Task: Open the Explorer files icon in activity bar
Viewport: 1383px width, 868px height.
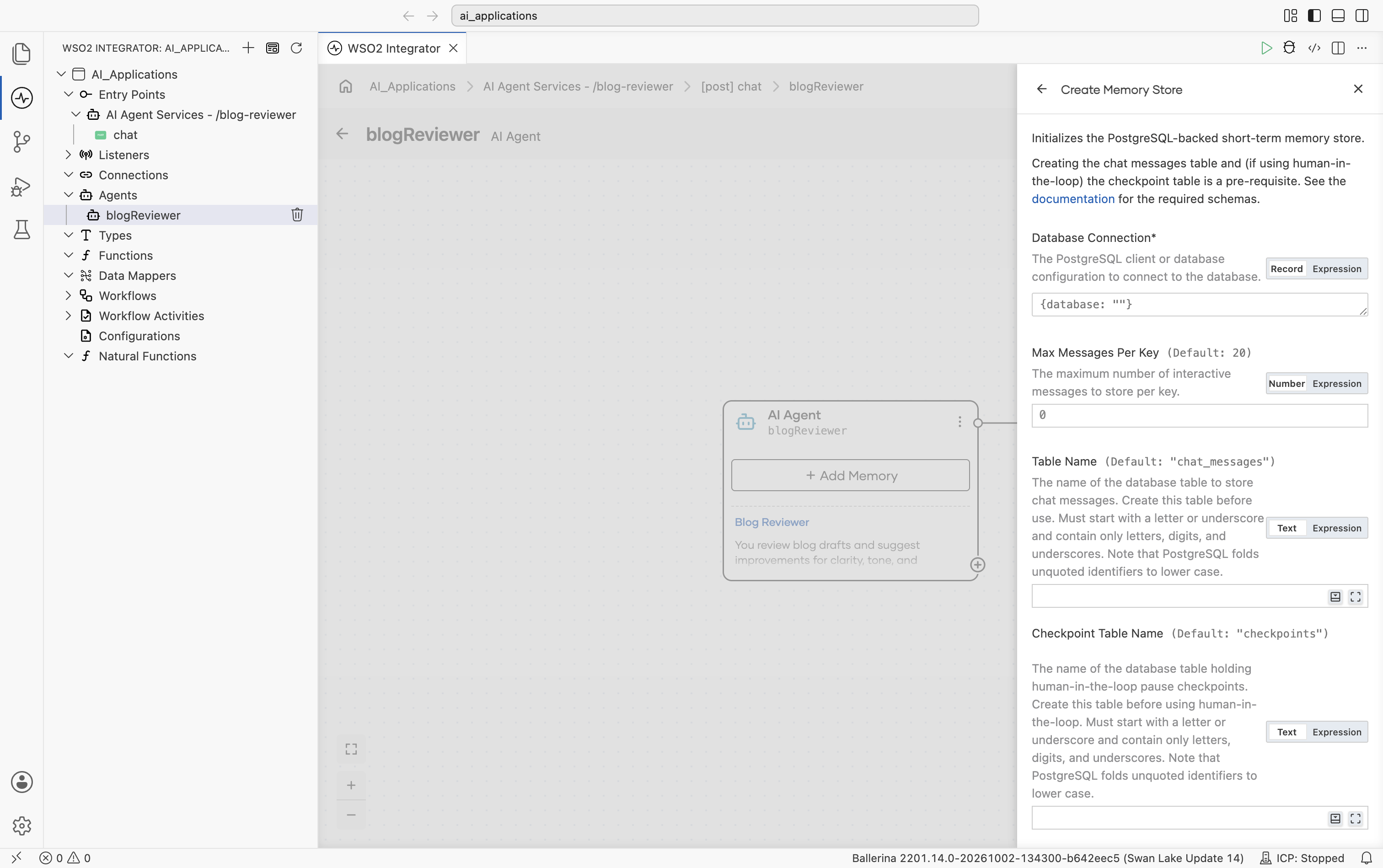Action: pos(22,54)
